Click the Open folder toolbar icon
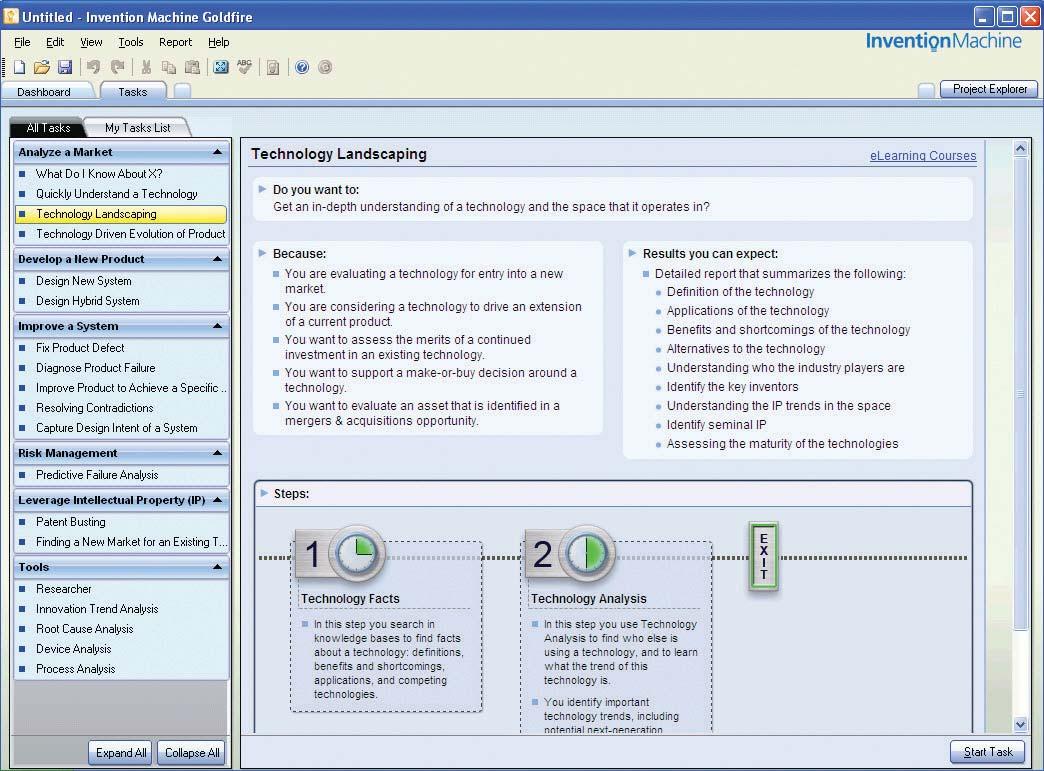1044x771 pixels. click(x=42, y=67)
